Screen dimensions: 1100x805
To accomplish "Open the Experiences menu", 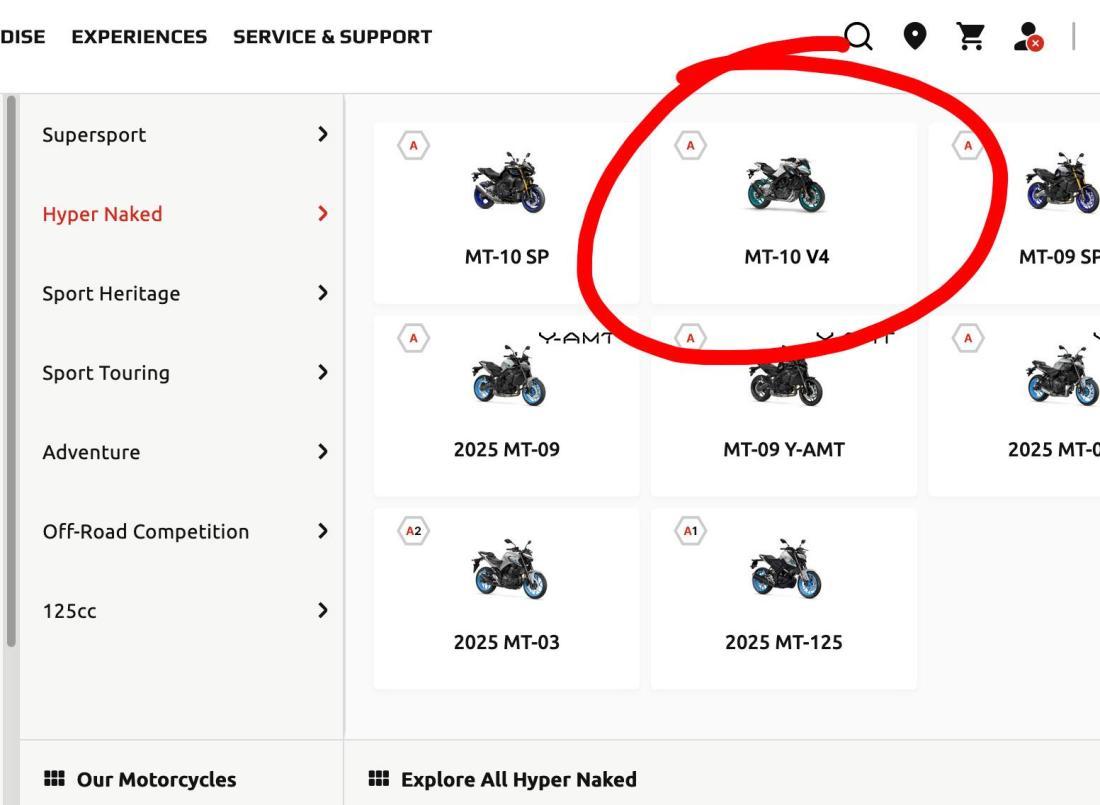I will point(139,37).
